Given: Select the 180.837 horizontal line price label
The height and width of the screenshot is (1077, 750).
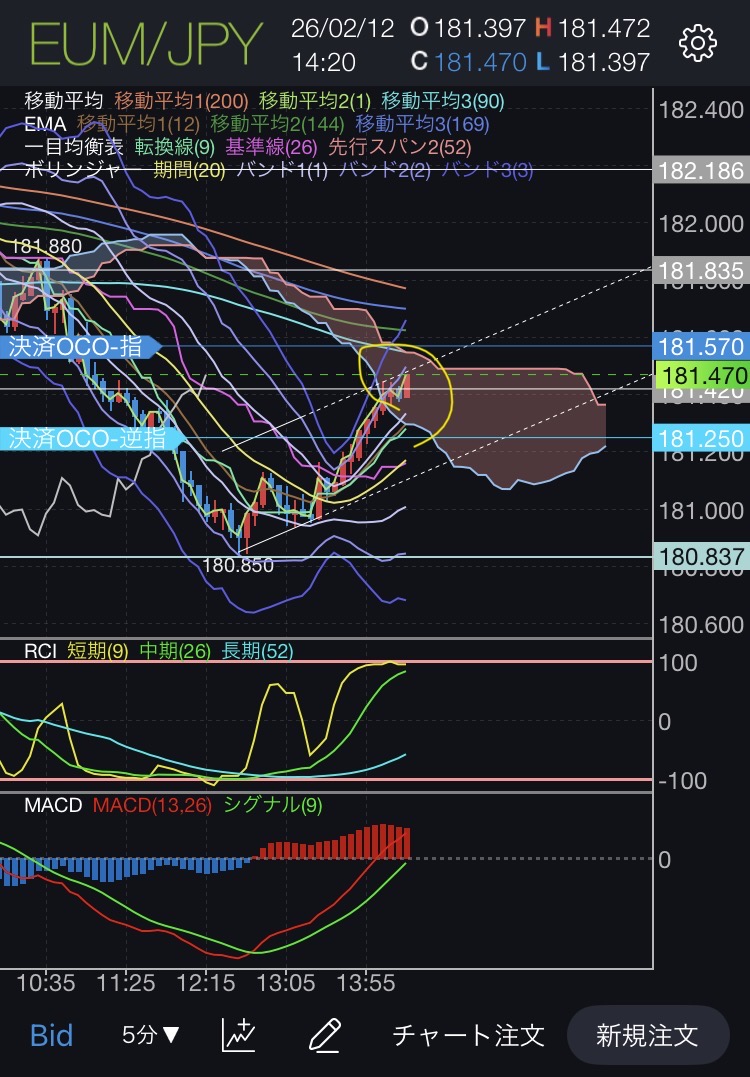Looking at the screenshot, I should (701, 557).
